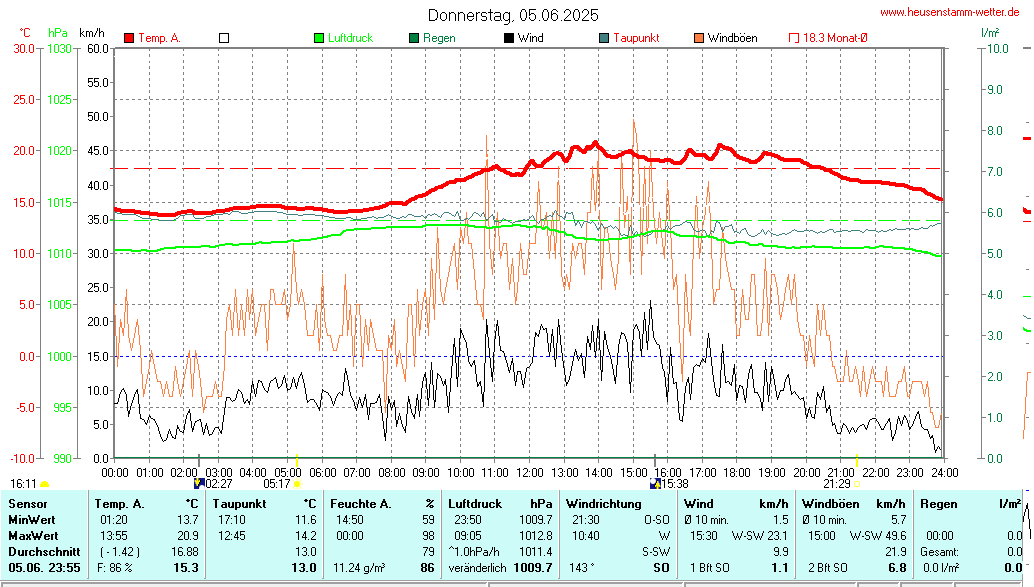Click the teal Taupunkt legend square
This screenshot has height=587, width=1034.
coord(604,38)
